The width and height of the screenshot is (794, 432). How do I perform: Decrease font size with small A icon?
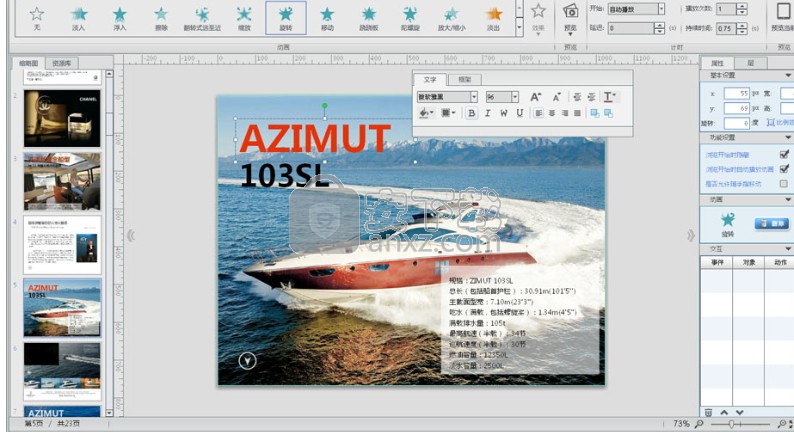pyautogui.click(x=557, y=97)
